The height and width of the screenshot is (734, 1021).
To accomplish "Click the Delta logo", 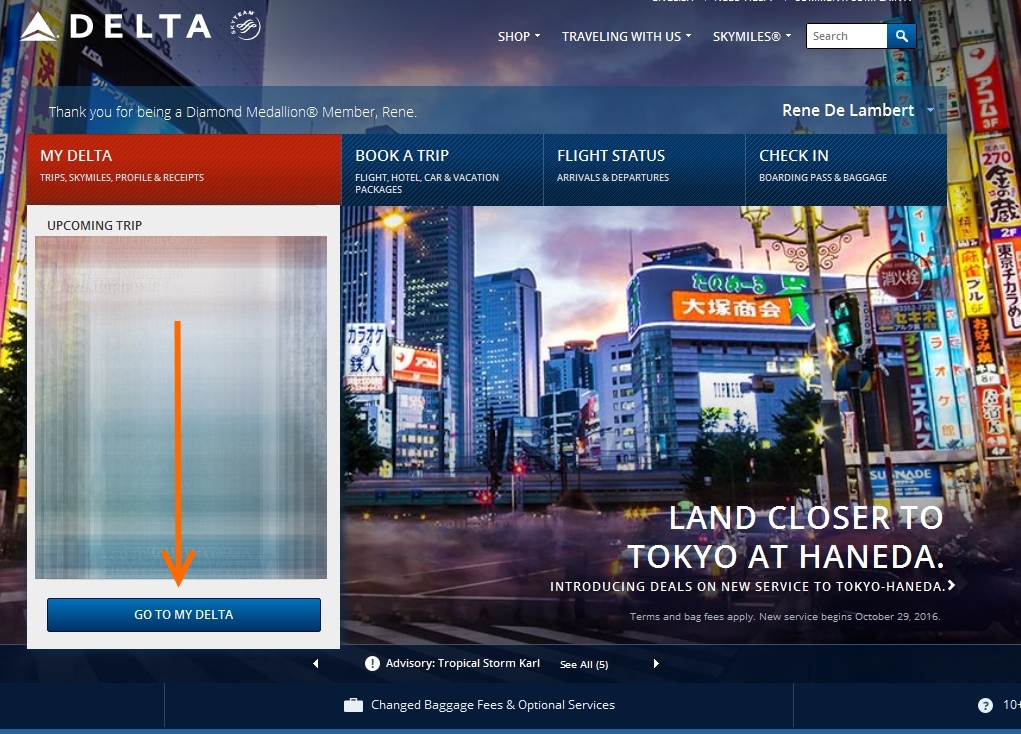I will [115, 27].
